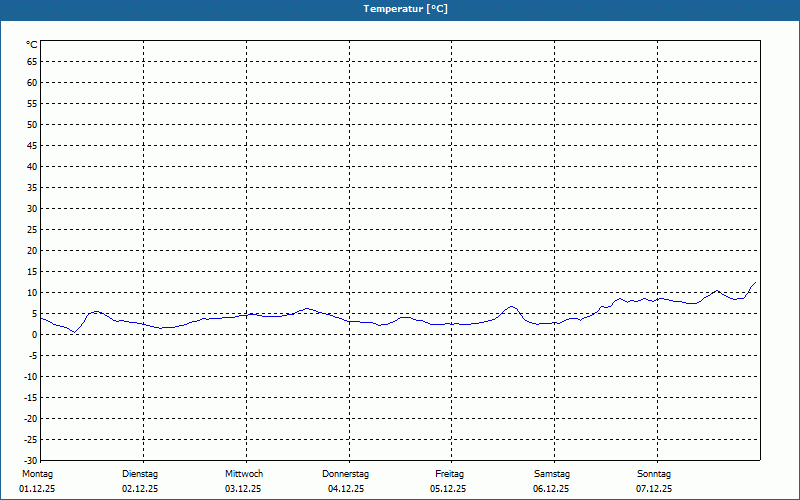Screen dimensions: 800x500
Task: Select the 55 axis label
Action: [32, 104]
